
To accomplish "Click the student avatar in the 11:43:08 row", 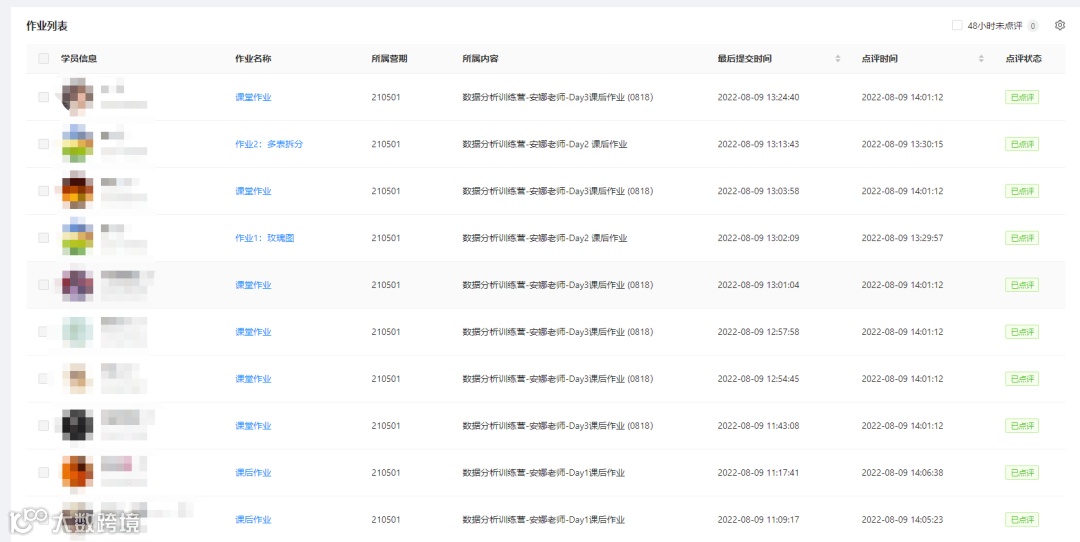I will pyautogui.click(x=77, y=426).
